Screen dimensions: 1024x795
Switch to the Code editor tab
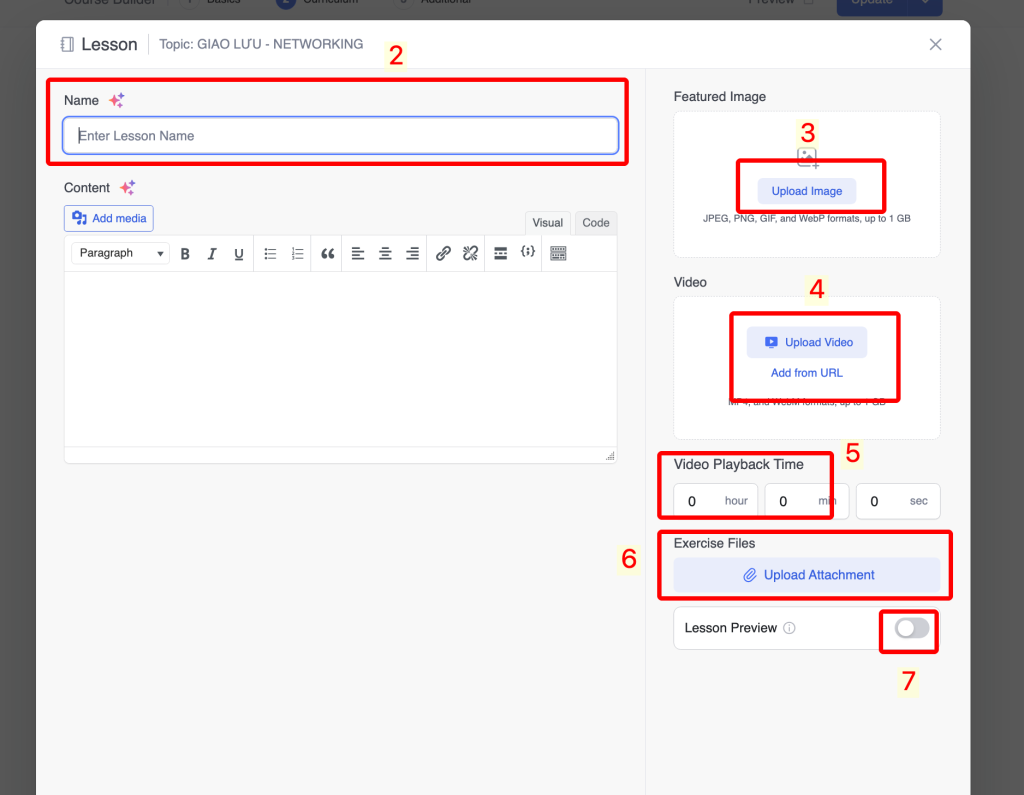pyautogui.click(x=596, y=223)
